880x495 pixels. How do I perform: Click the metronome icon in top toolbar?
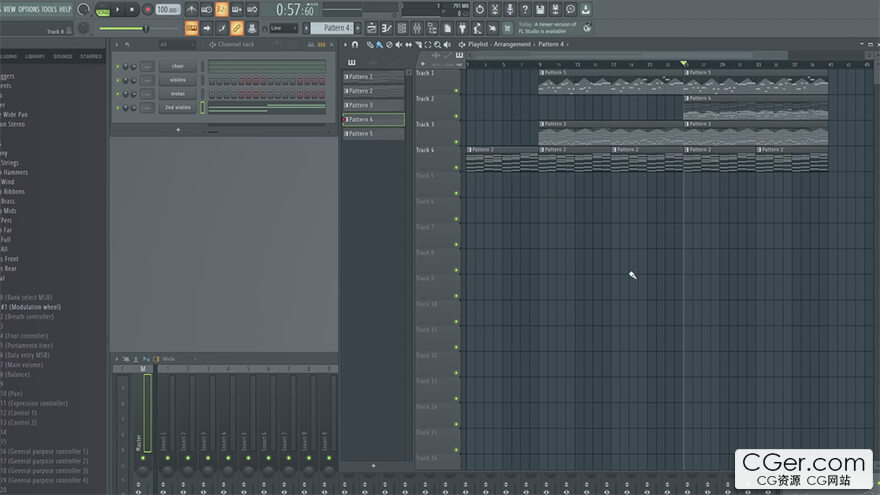tap(191, 9)
